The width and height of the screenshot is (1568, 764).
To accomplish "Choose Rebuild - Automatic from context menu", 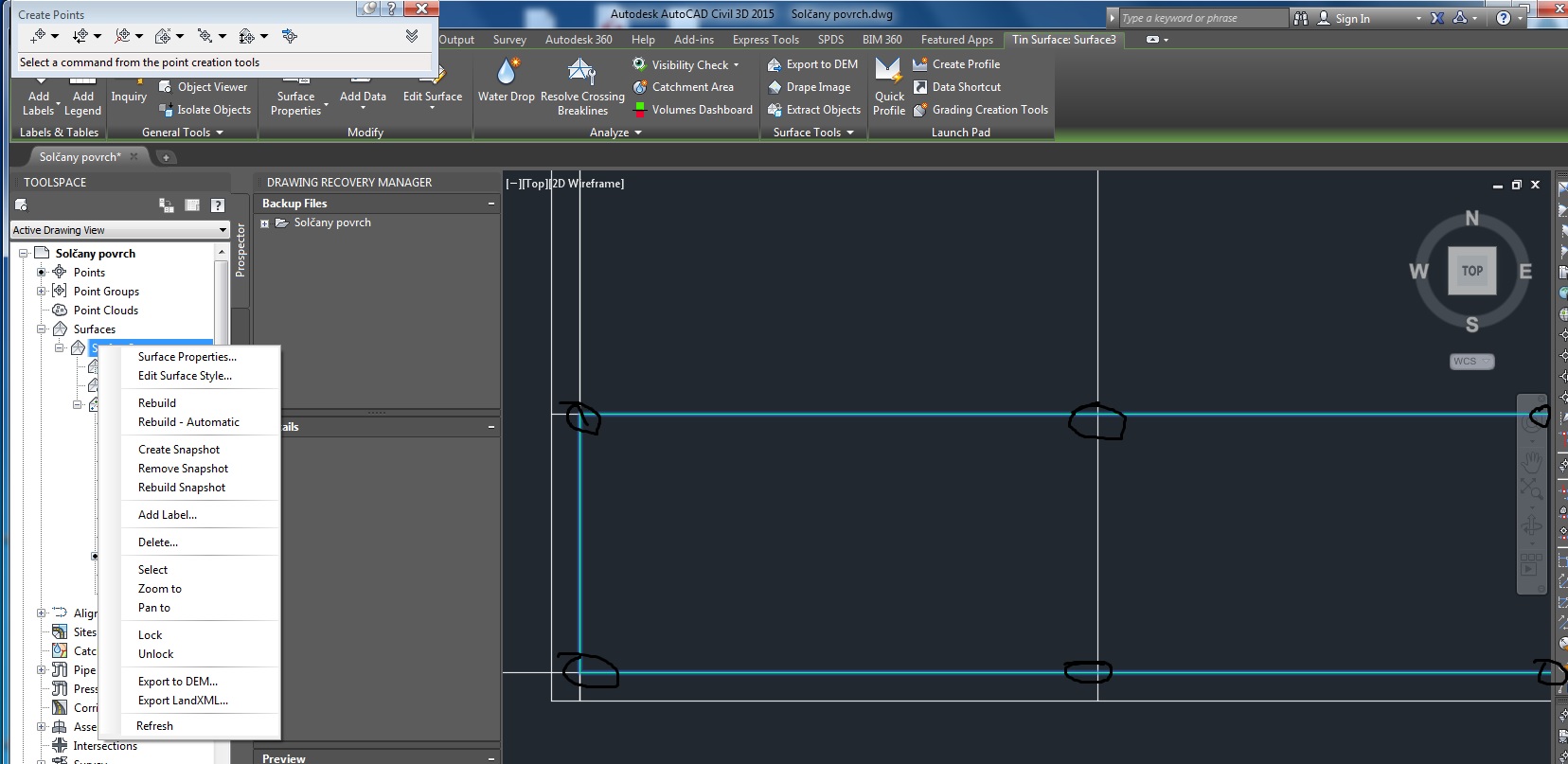I will tap(188, 422).
